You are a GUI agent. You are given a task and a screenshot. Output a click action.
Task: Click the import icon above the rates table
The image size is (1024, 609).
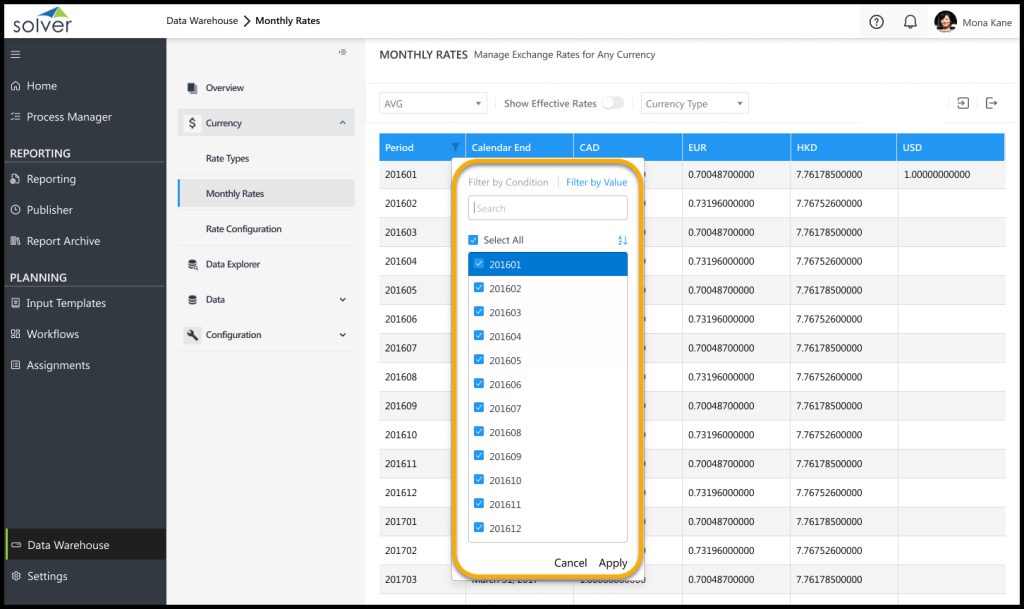962,103
